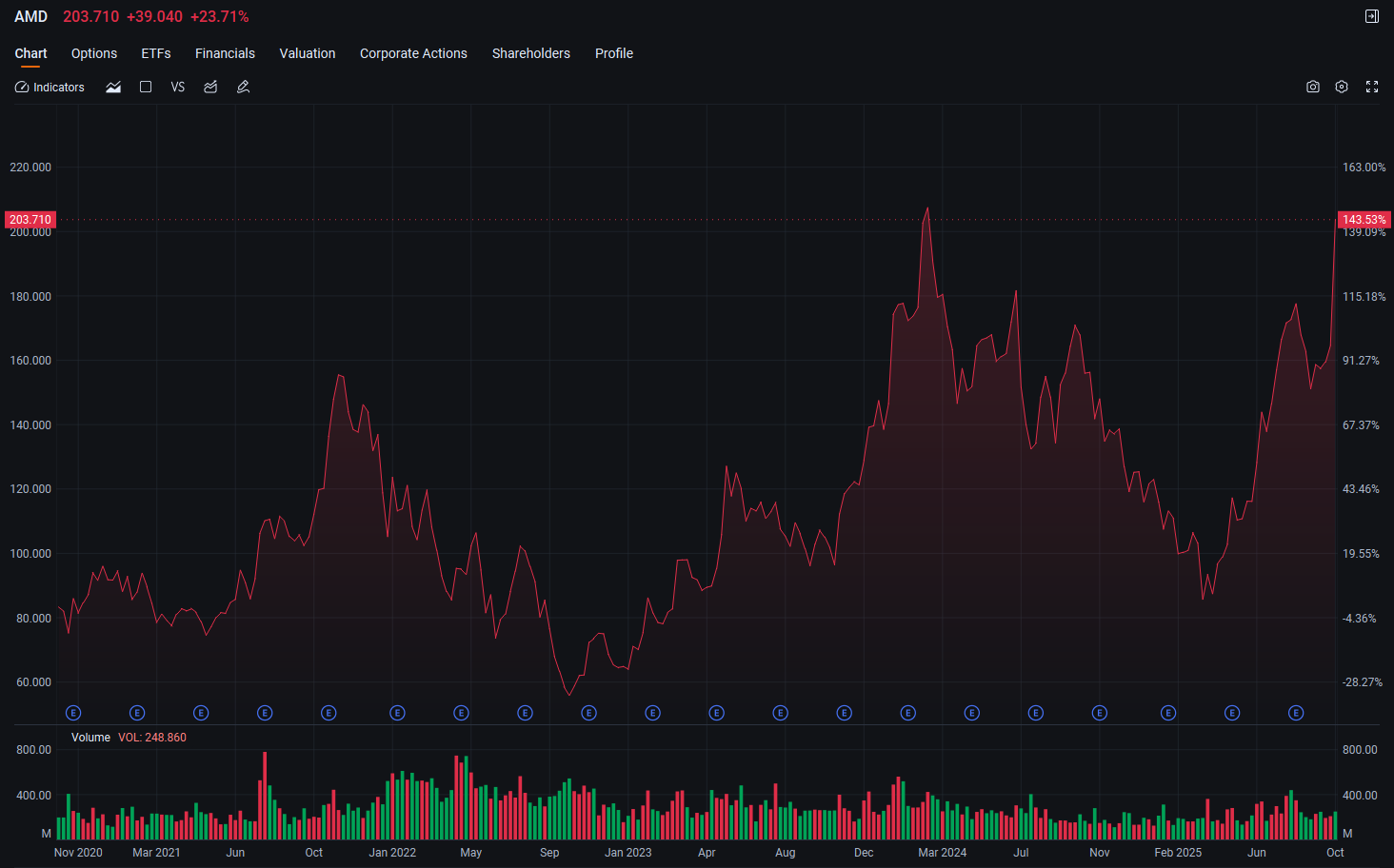The image size is (1394, 868).
Task: Open the Corporate Actions tab
Action: click(413, 53)
